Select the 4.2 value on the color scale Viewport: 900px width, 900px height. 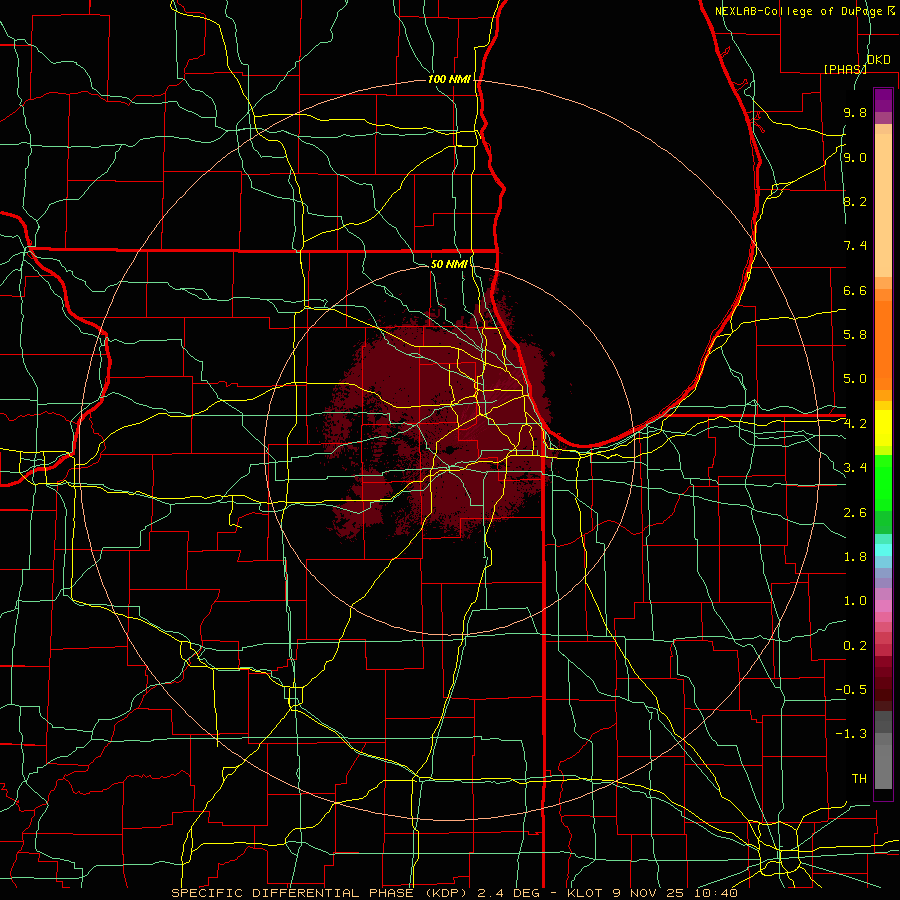(855, 424)
